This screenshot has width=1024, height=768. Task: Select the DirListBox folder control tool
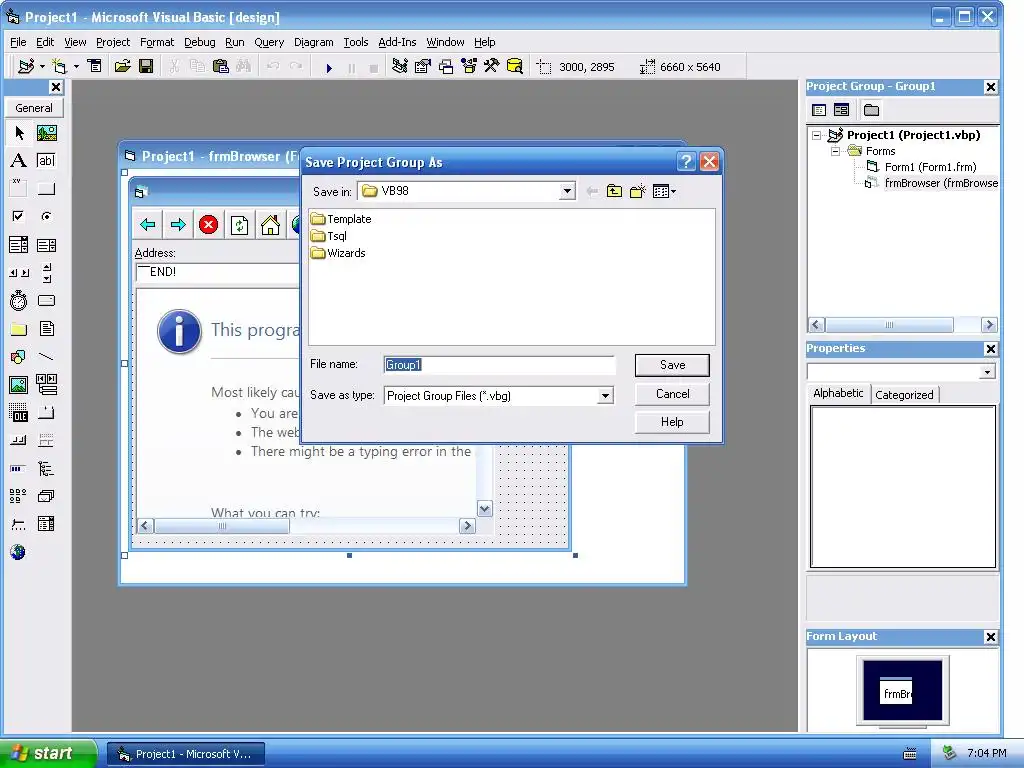tap(19, 328)
